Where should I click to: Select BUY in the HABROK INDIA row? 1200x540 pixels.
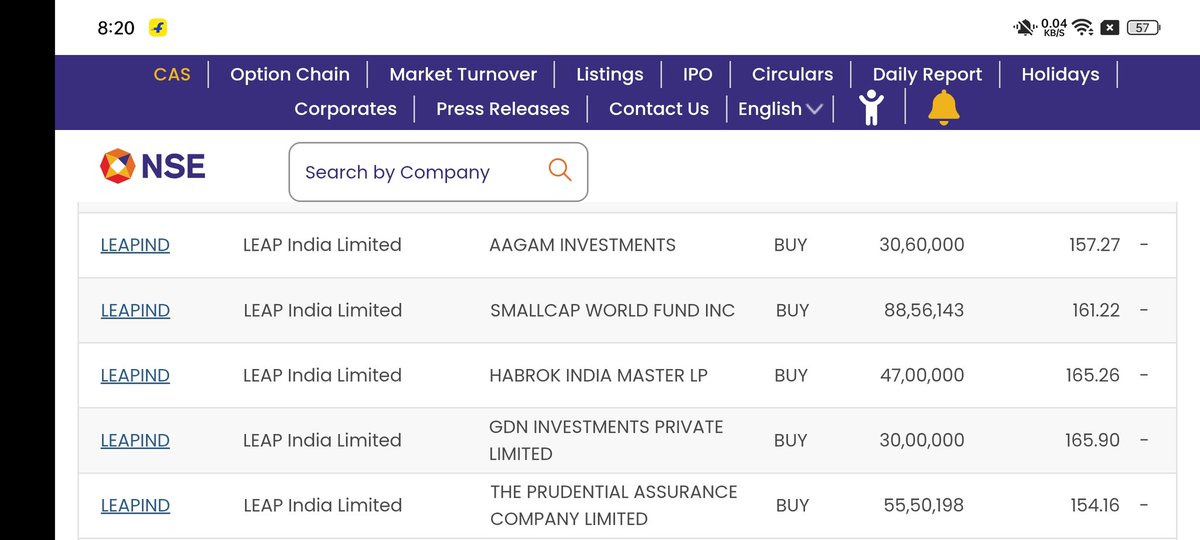click(x=790, y=375)
